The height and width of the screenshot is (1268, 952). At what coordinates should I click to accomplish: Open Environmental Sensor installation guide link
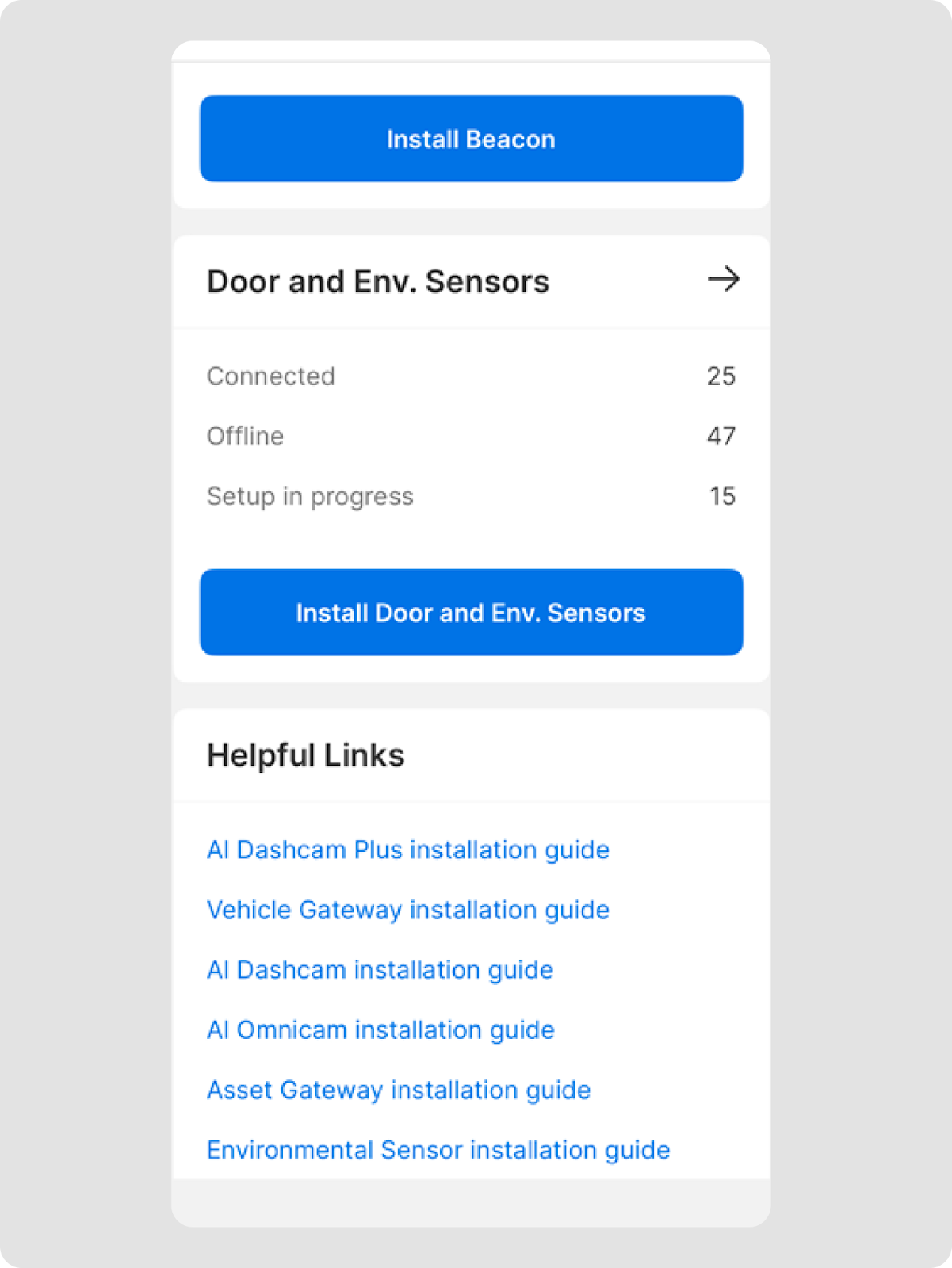coord(438,1151)
